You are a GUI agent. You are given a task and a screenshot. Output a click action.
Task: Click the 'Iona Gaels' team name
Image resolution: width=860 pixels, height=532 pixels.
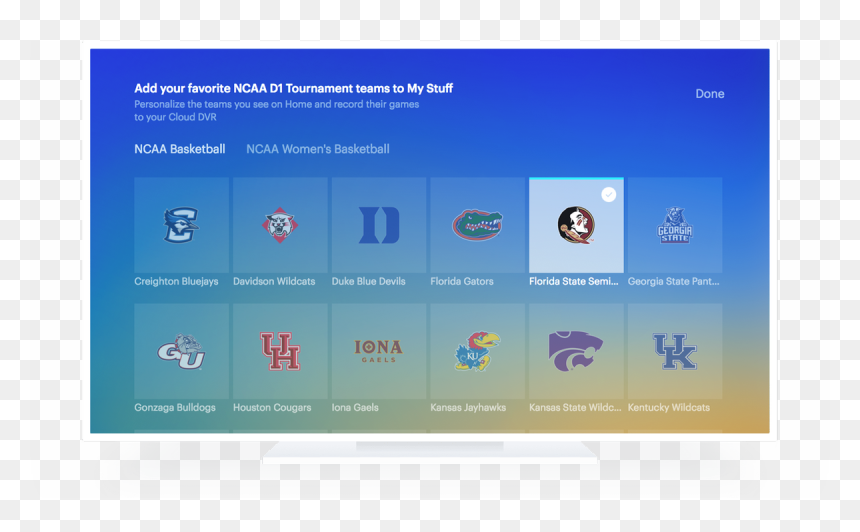(355, 408)
